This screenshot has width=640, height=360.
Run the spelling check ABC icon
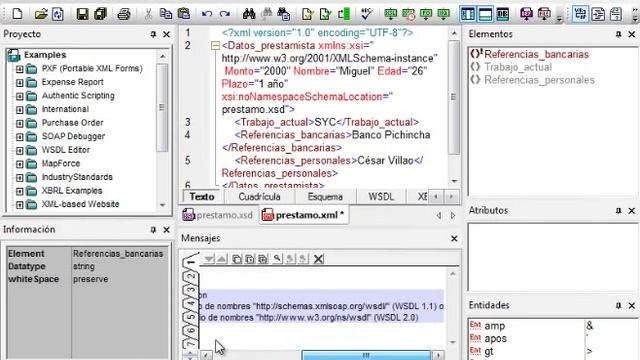[x=367, y=14]
